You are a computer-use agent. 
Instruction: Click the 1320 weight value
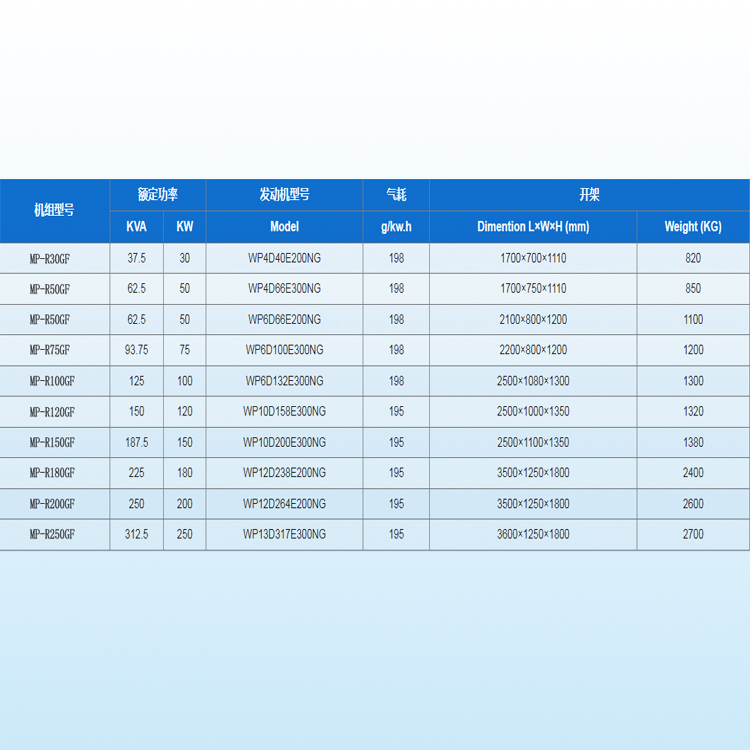point(693,411)
